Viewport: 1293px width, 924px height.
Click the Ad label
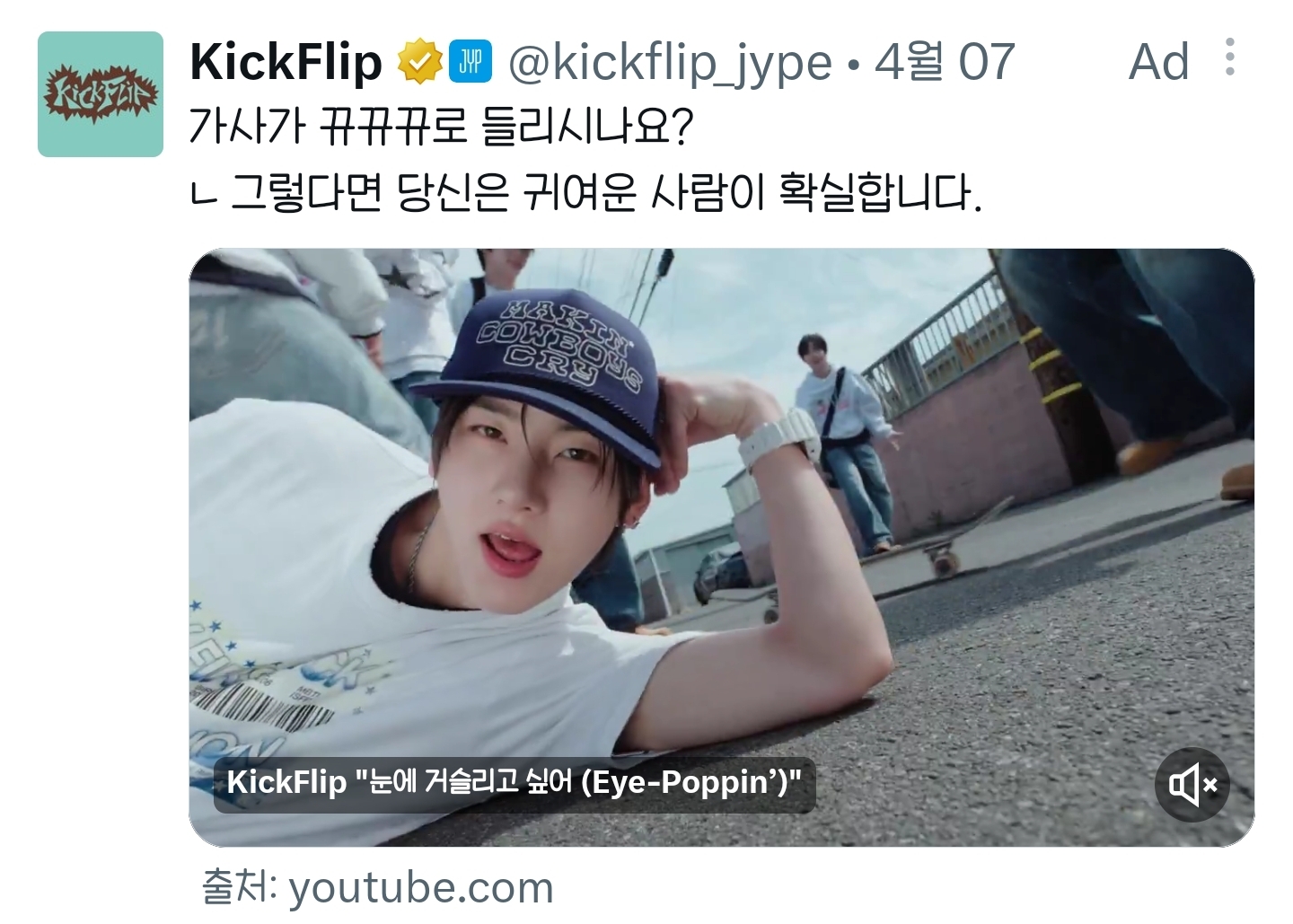[x=1158, y=62]
